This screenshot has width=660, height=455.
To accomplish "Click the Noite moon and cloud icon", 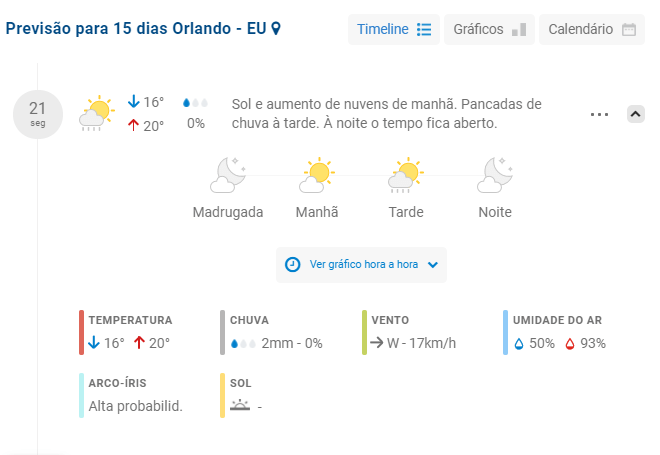I will (x=495, y=175).
